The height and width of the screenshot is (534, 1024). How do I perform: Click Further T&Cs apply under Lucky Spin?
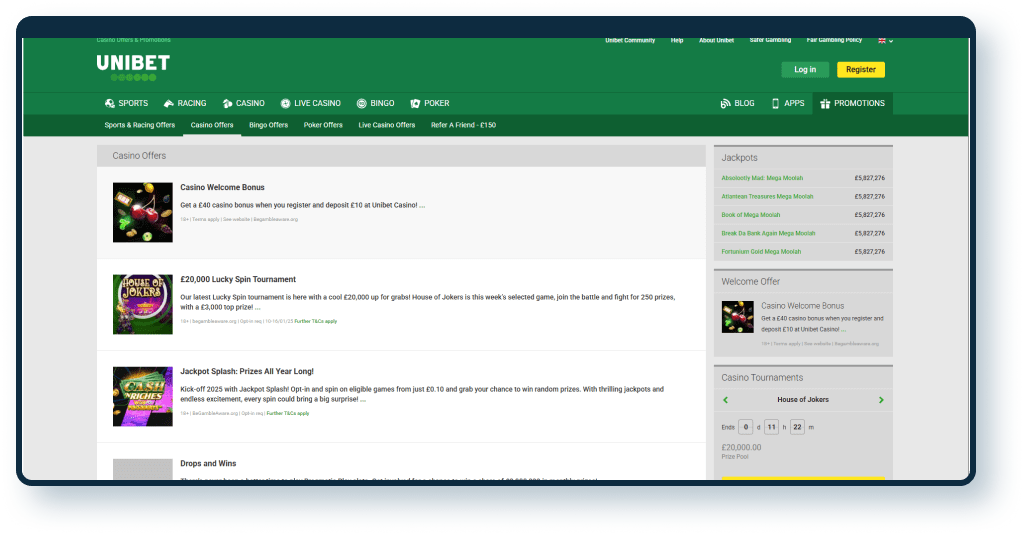click(315, 321)
